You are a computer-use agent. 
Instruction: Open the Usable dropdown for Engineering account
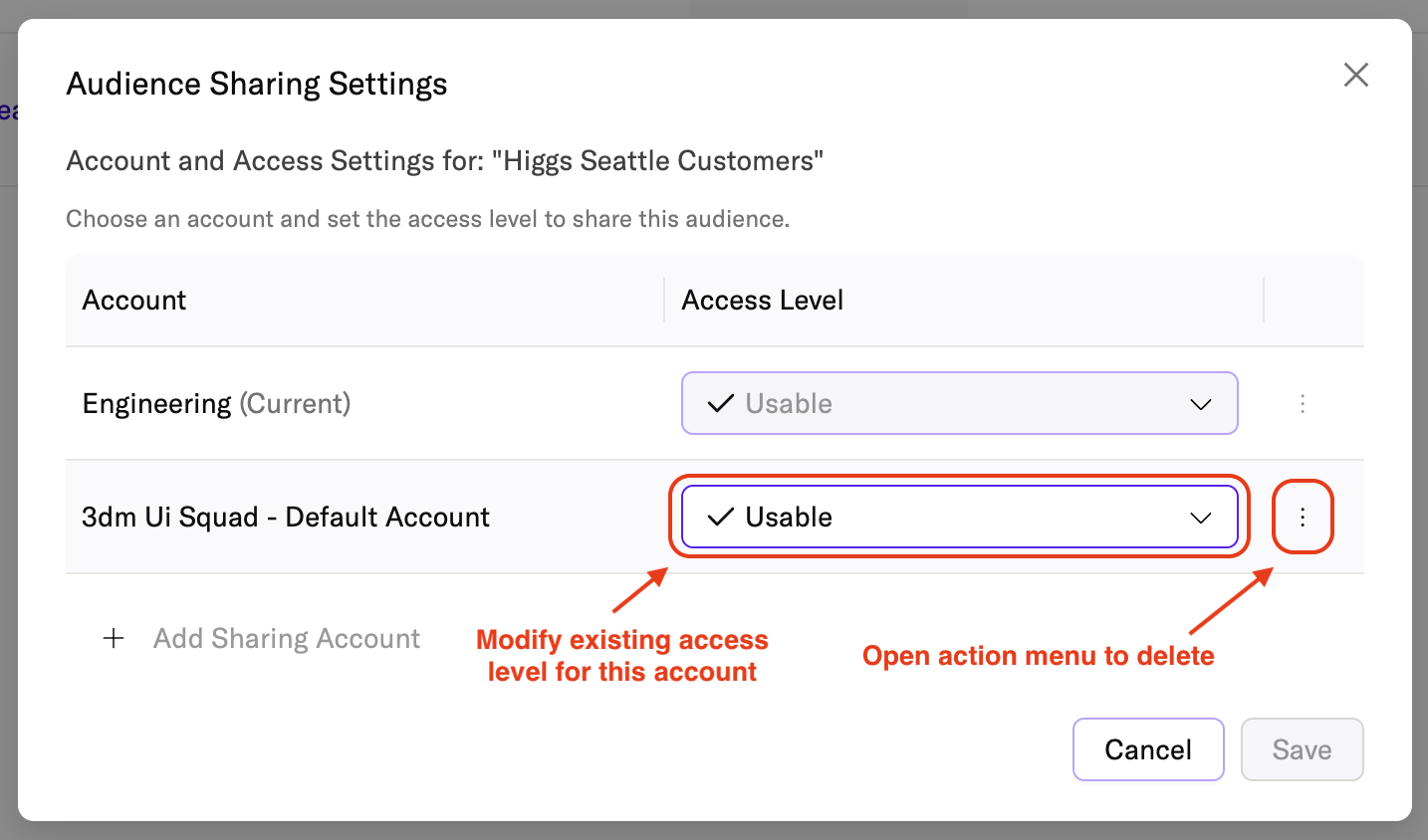pos(958,403)
